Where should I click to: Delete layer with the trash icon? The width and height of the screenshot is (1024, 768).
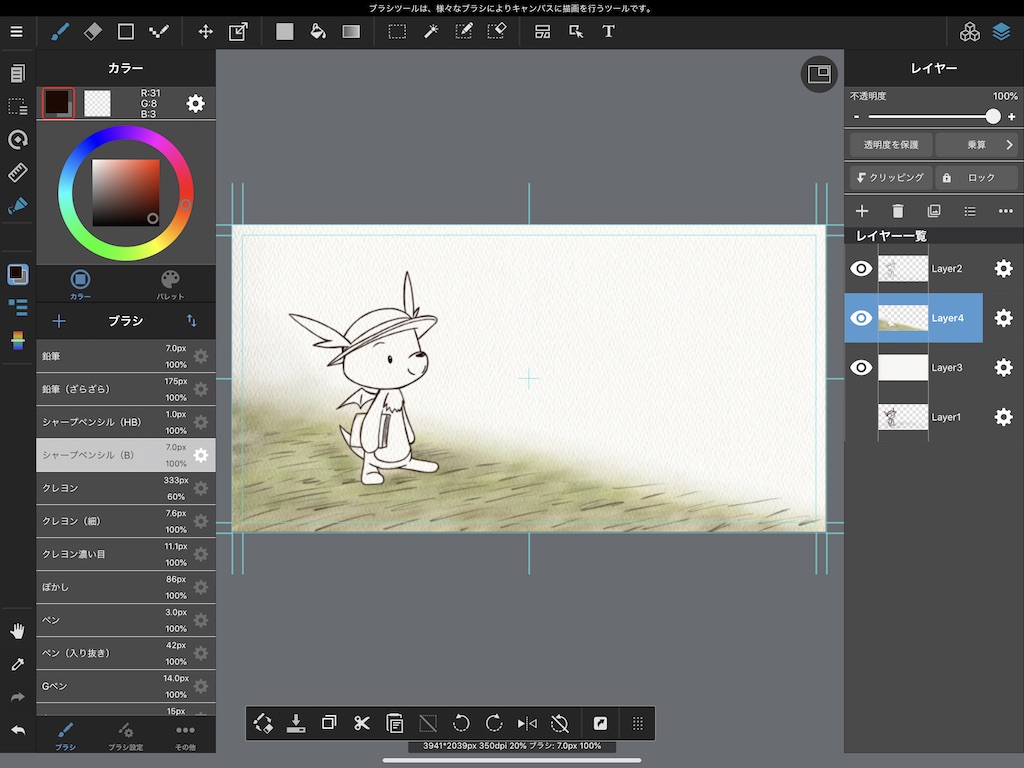898,211
